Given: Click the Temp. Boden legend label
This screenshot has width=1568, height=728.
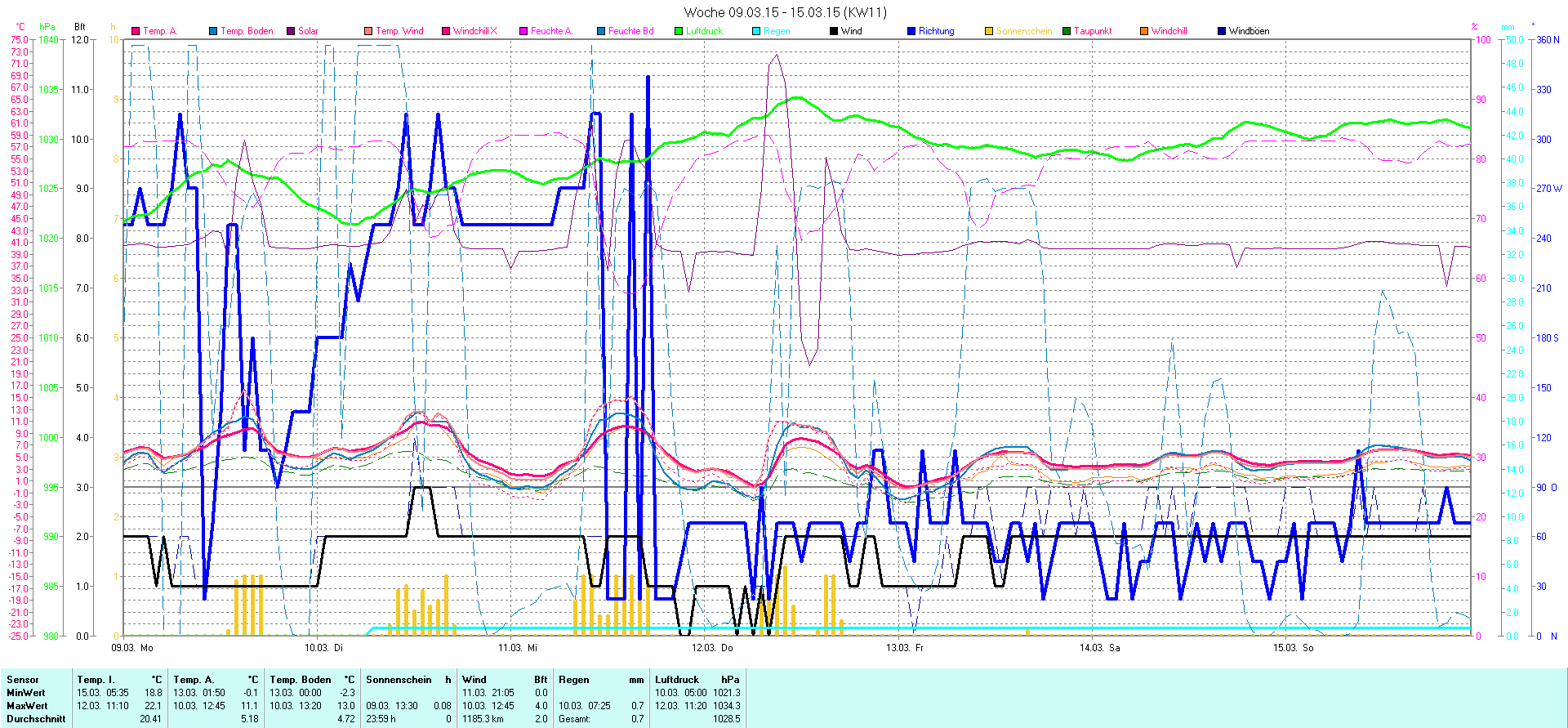Looking at the screenshot, I should point(247,31).
